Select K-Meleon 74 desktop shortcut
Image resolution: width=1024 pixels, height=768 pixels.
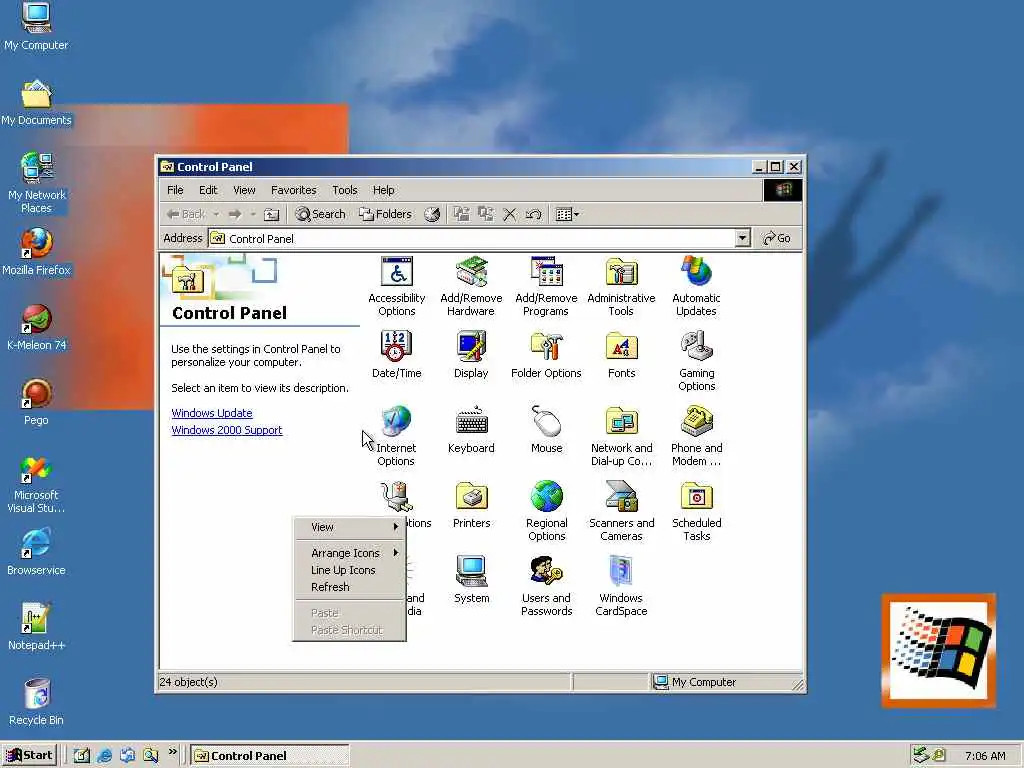click(36, 327)
